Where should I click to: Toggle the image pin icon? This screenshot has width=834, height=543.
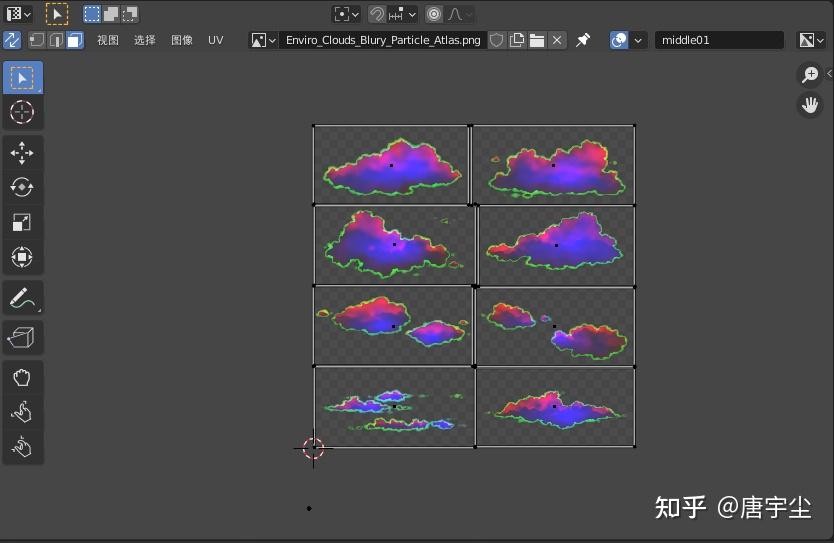[583, 40]
